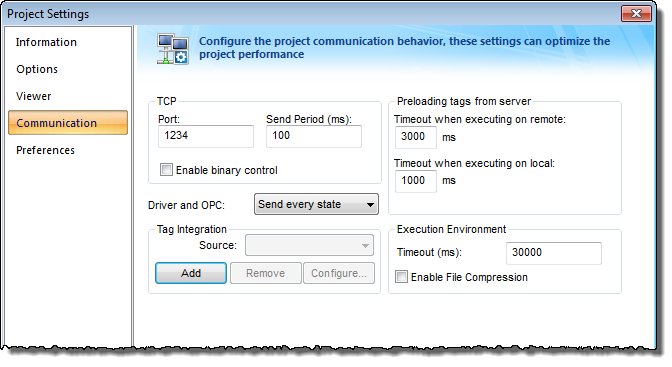Click the Execution Environment Timeout field
Viewport: 672px width, 367px height.
point(554,253)
